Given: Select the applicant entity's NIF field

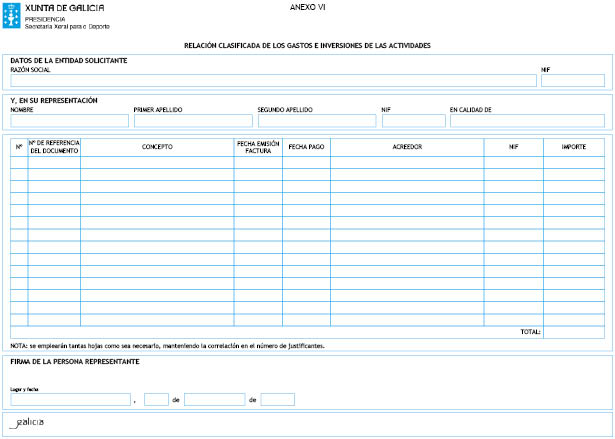Looking at the screenshot, I should [x=572, y=81].
